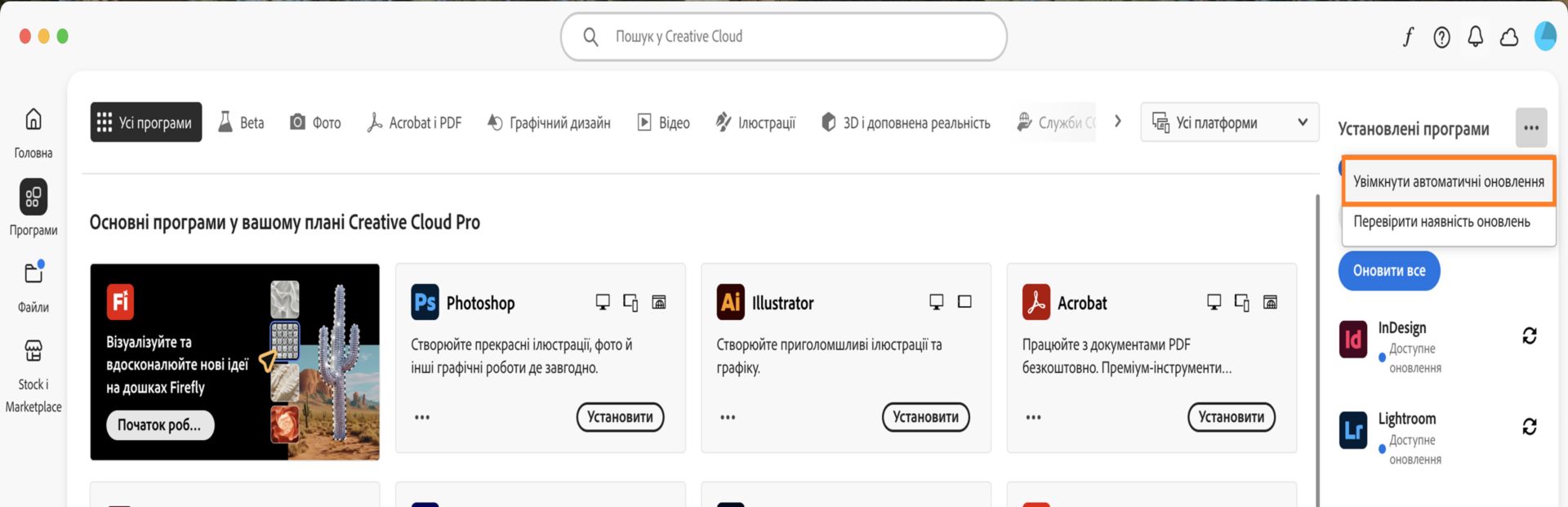Open Photoshop card more options dots
The width and height of the screenshot is (1568, 507).
[422, 417]
